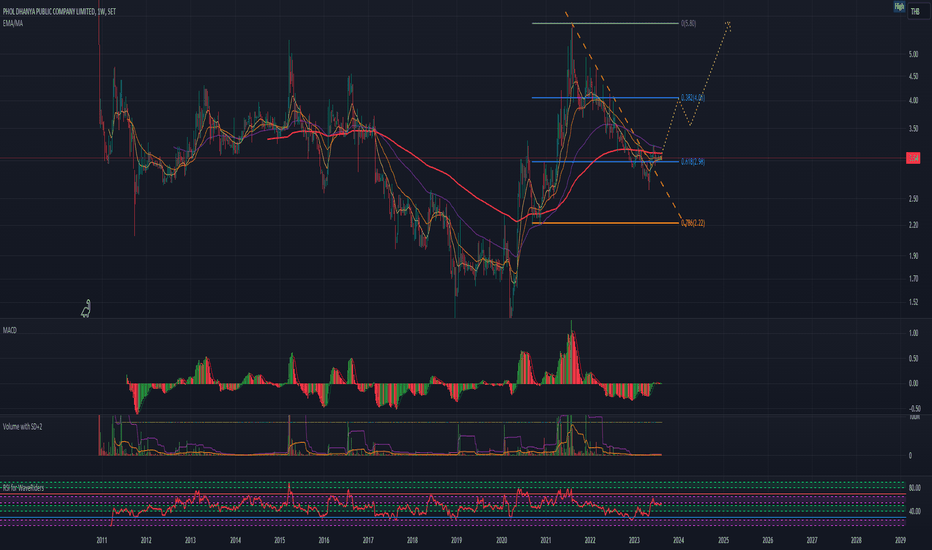The image size is (932, 550).
Task: Select the MACD indicator legend
Action: (x=10, y=330)
